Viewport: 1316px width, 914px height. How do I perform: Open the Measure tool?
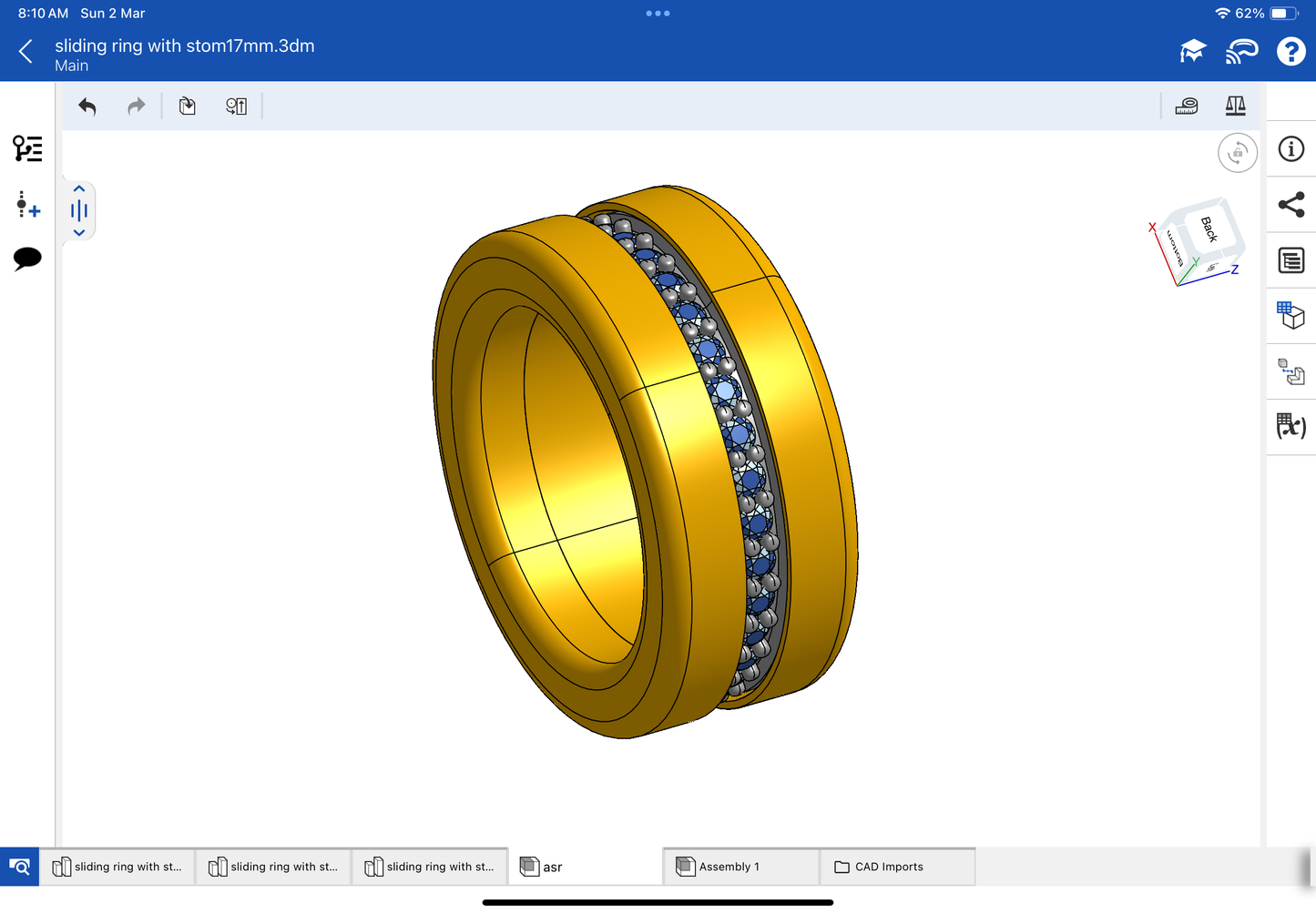pyautogui.click(x=1187, y=107)
